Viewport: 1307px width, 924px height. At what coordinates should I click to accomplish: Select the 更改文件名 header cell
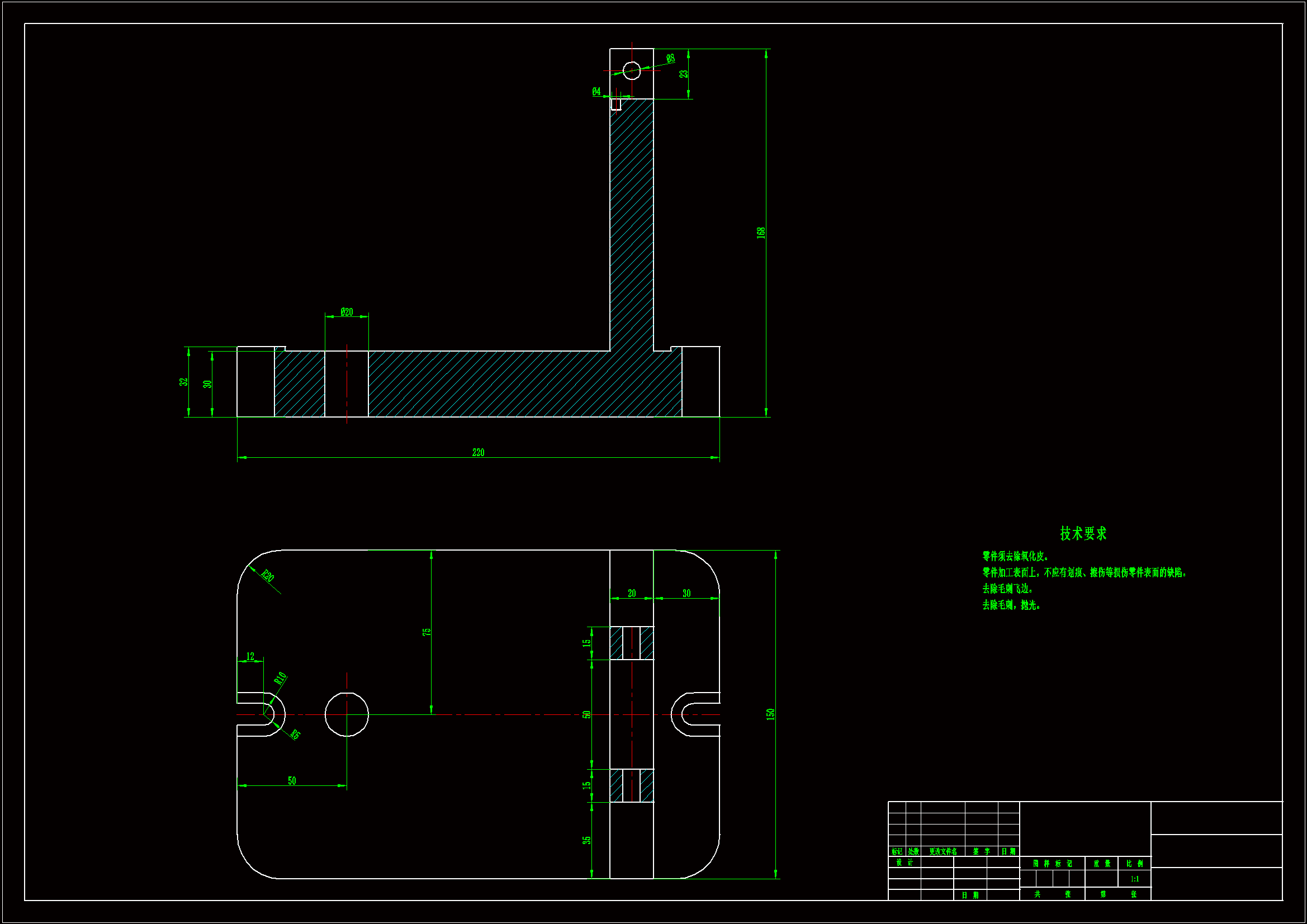click(942, 852)
